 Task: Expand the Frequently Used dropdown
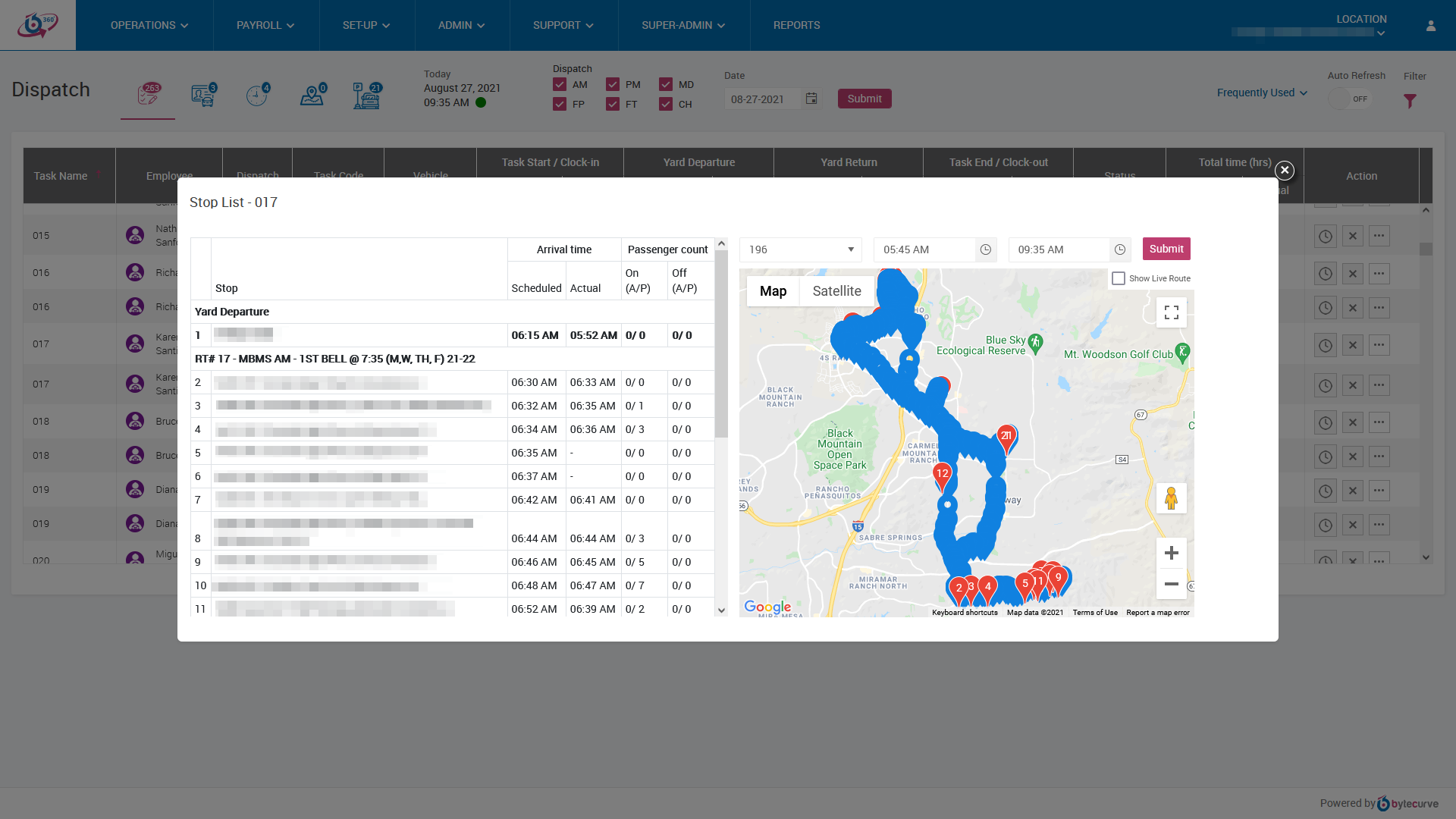pos(1262,93)
